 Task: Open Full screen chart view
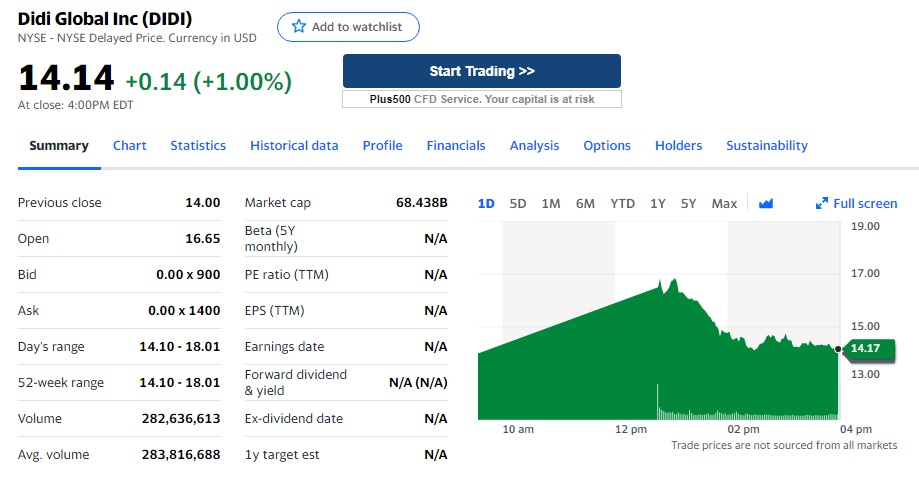click(856, 203)
